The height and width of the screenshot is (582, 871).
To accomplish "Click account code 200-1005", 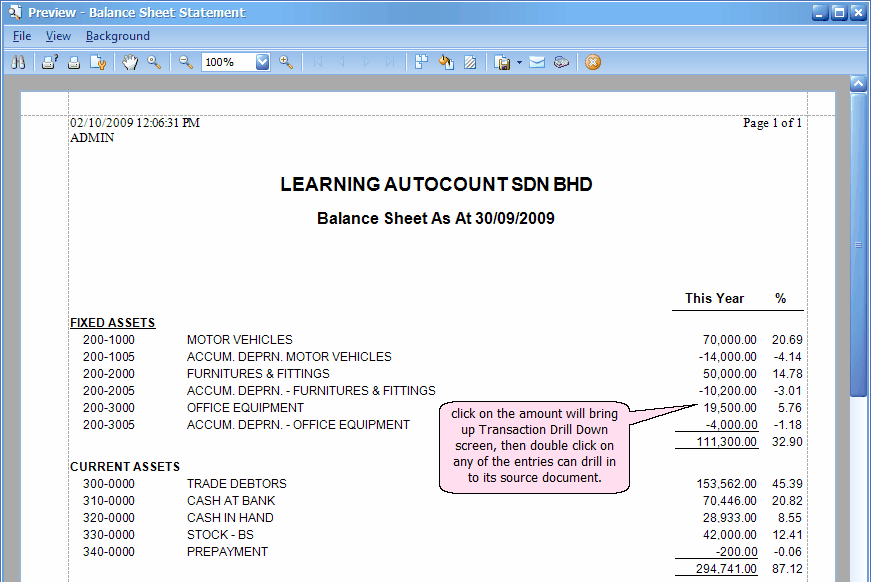I will point(109,357).
